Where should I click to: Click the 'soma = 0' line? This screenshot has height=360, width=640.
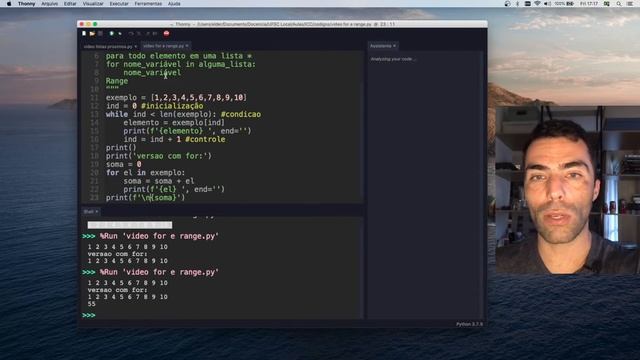(124, 164)
